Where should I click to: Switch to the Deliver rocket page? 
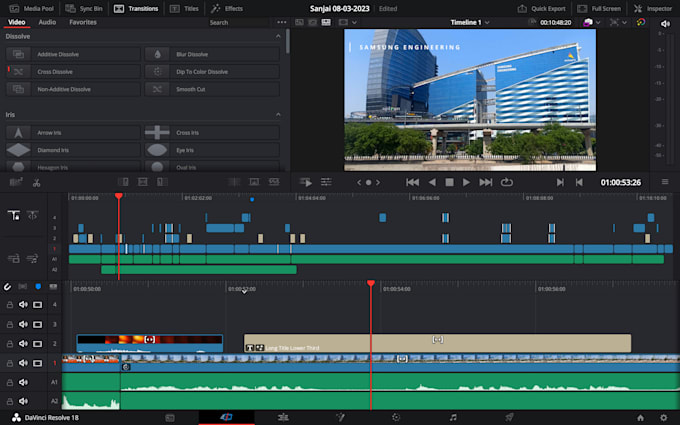pos(509,417)
